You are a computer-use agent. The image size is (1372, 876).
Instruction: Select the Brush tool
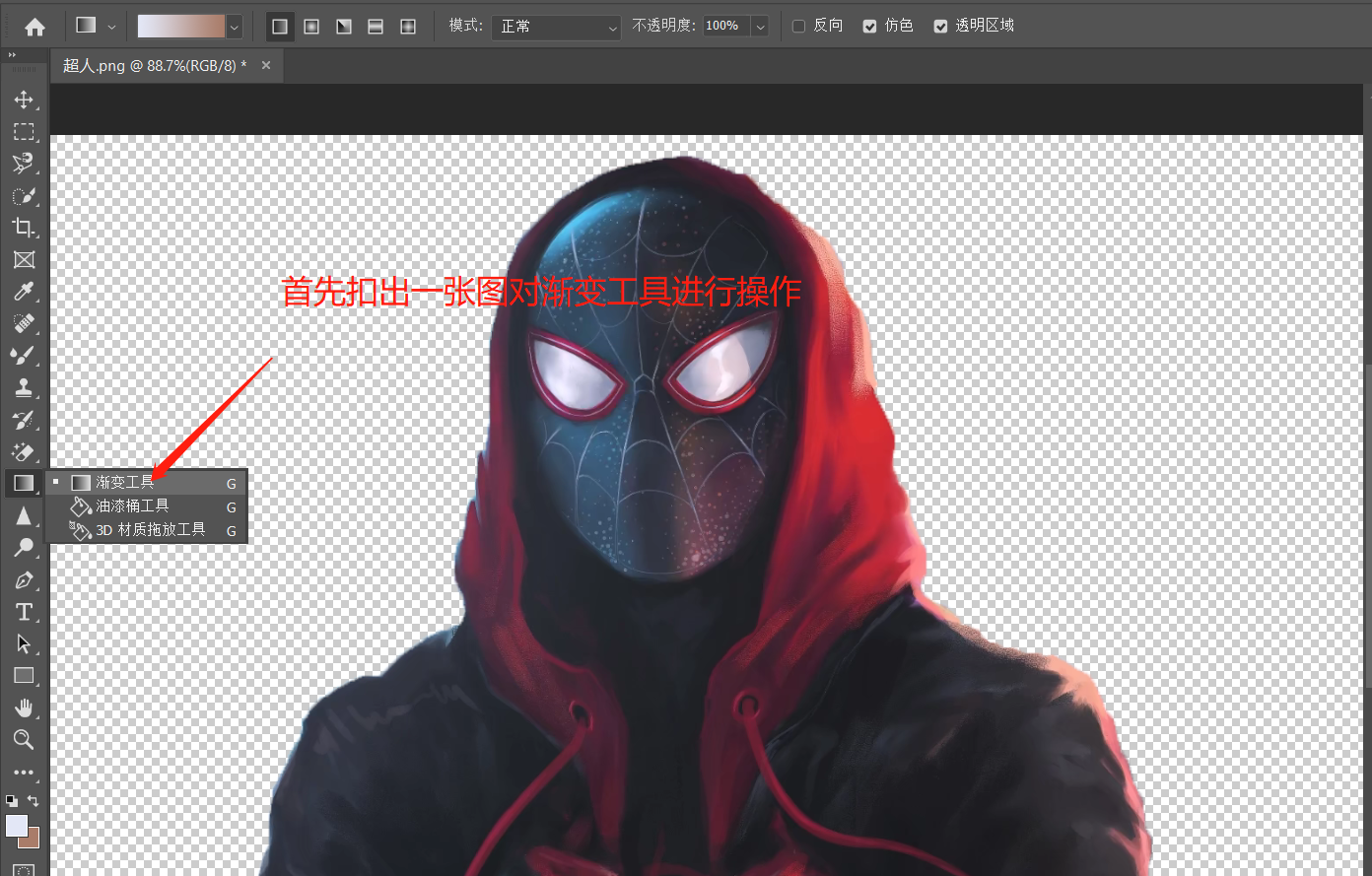tap(24, 356)
